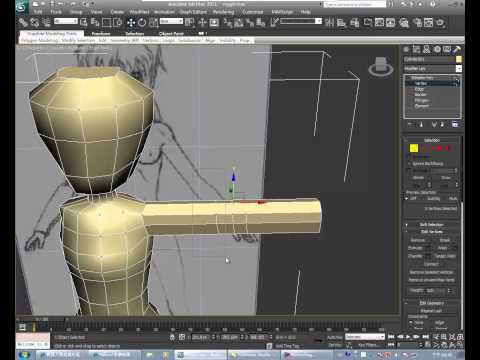Choose the Select and Scale tool
The image size is (480, 360).
point(153,23)
